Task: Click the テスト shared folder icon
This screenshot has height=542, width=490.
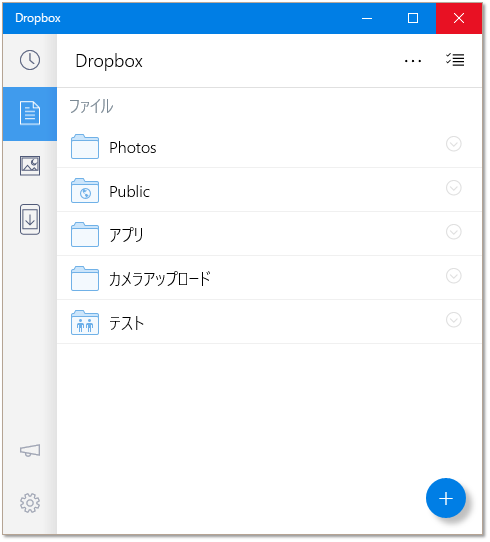Action: [x=85, y=323]
